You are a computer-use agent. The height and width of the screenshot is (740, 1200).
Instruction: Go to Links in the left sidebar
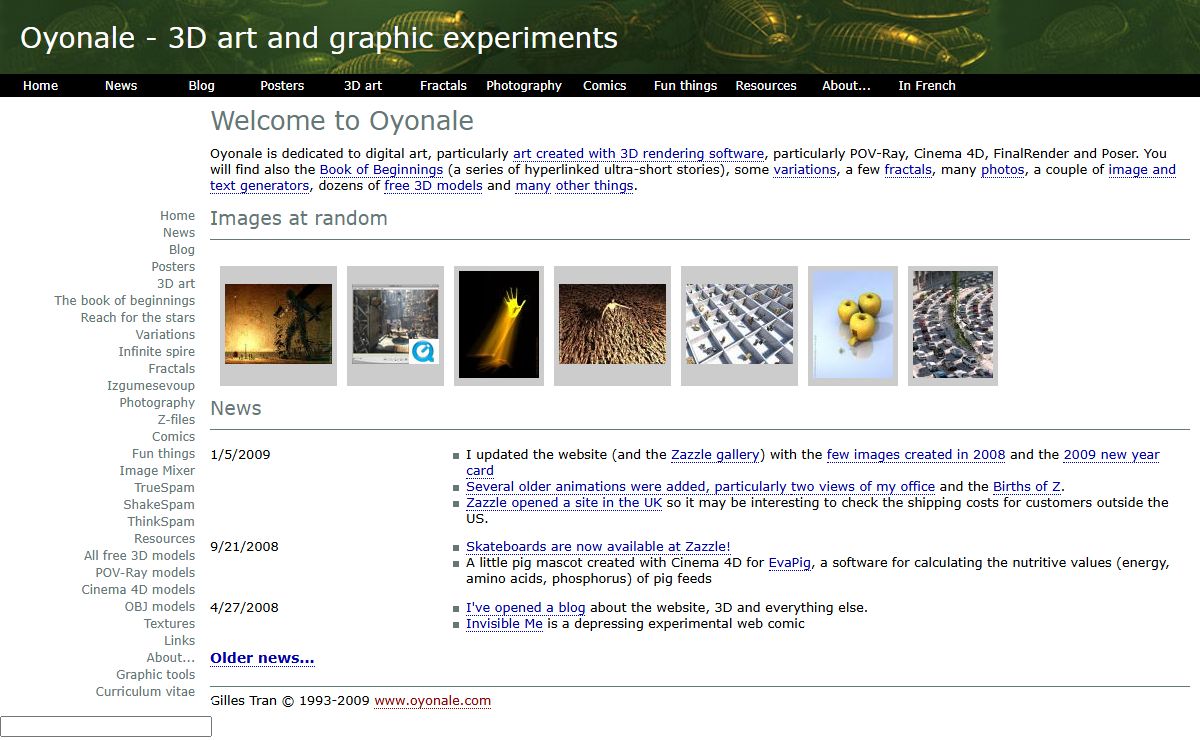(x=180, y=641)
